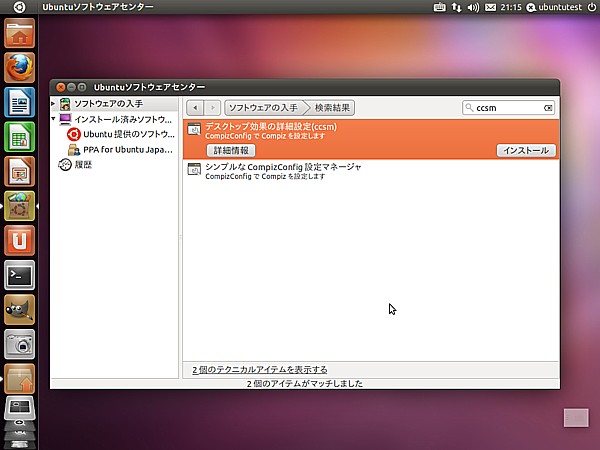Expand the ソフトウェアの入手 tree arrow
This screenshot has width=600, height=450.
(x=53, y=103)
